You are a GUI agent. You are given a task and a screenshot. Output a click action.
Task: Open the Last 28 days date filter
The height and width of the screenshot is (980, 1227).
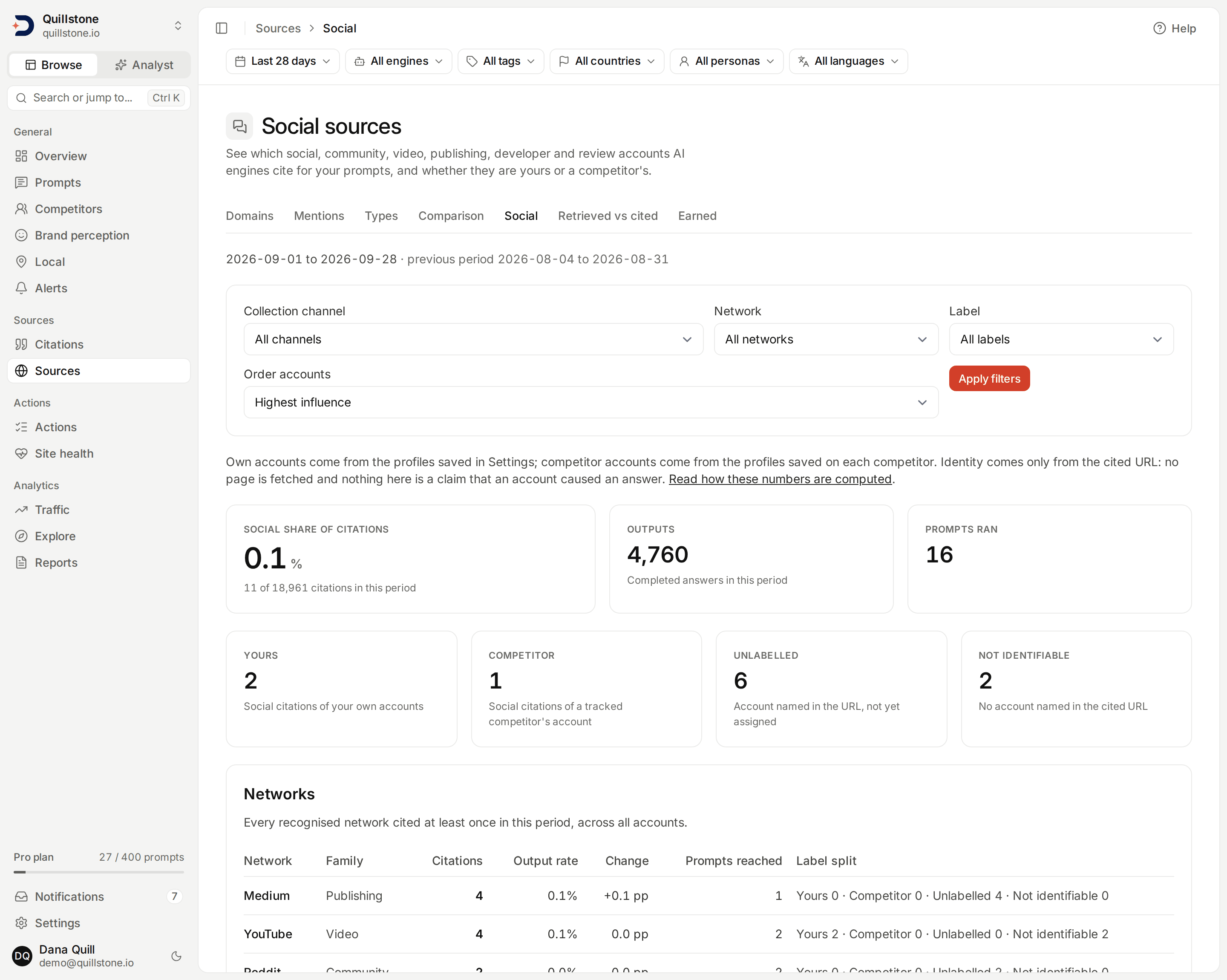pos(283,61)
